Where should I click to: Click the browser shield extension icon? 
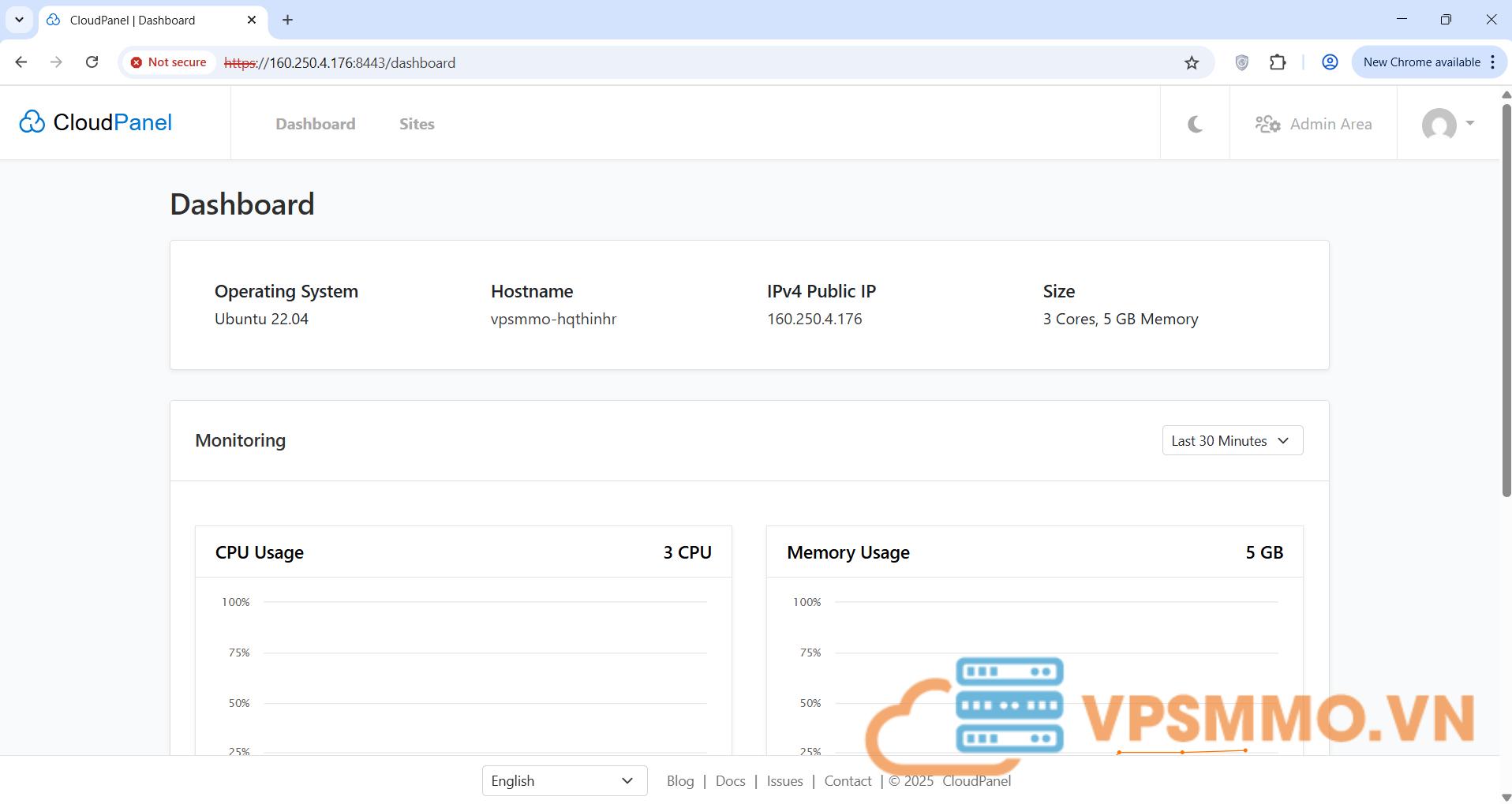pyautogui.click(x=1241, y=62)
